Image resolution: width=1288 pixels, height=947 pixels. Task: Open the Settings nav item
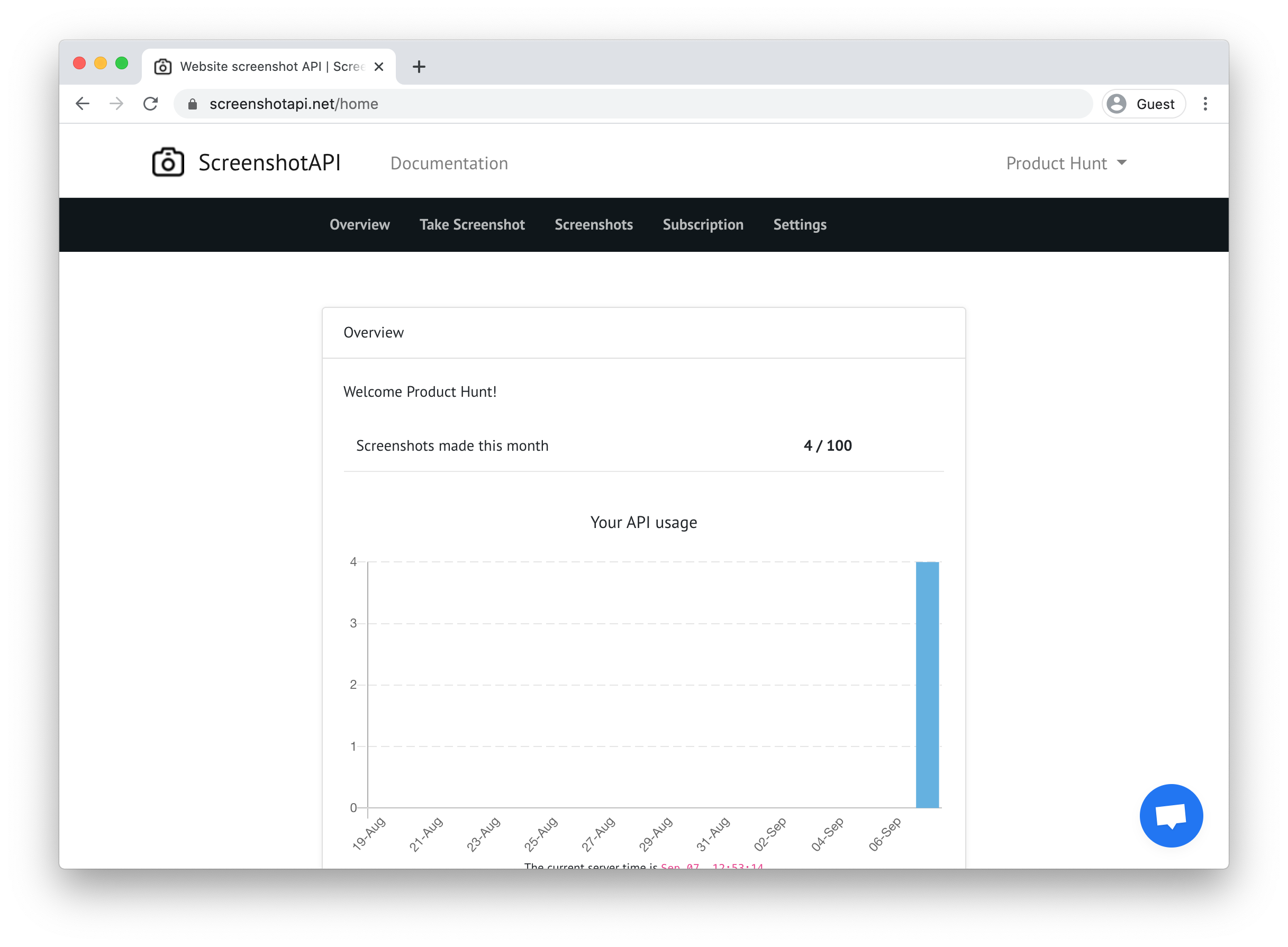(800, 225)
